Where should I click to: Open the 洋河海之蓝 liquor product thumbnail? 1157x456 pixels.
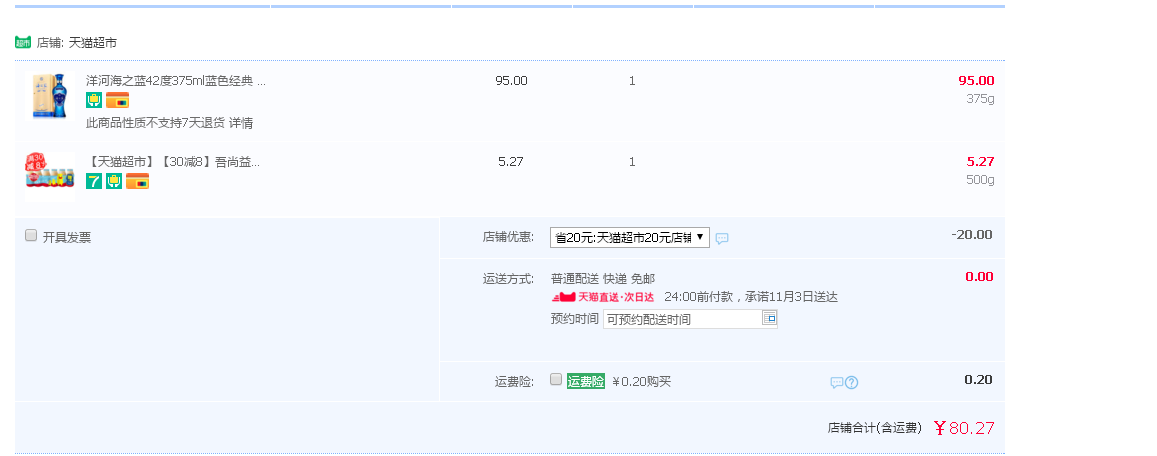point(50,96)
